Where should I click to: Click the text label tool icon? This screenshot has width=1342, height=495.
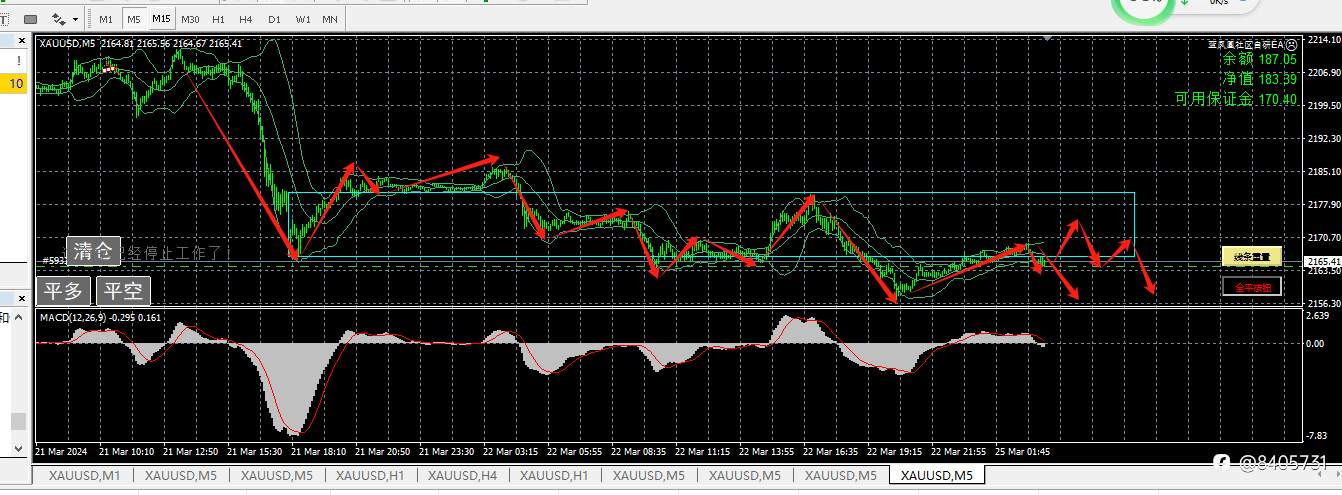(x=4, y=18)
